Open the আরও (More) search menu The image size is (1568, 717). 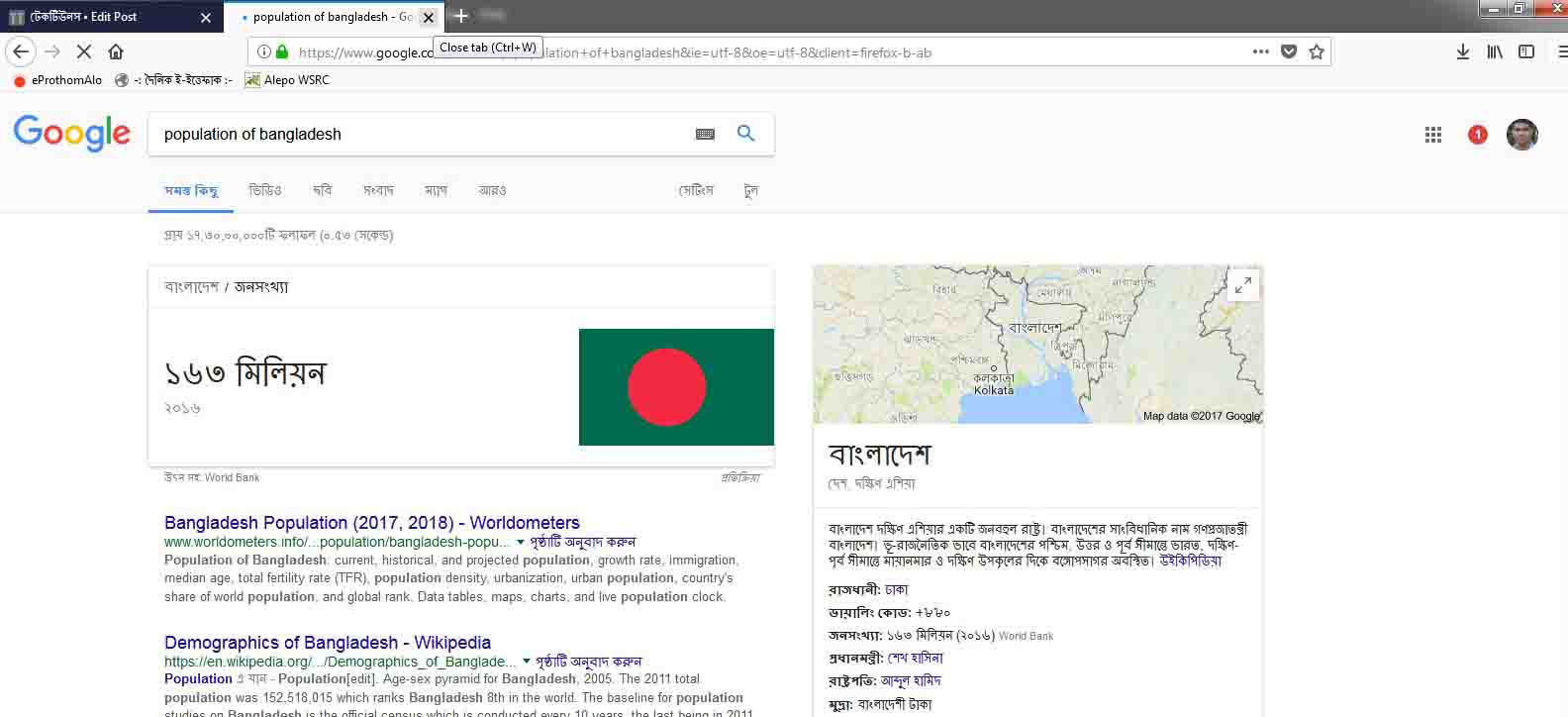click(492, 190)
